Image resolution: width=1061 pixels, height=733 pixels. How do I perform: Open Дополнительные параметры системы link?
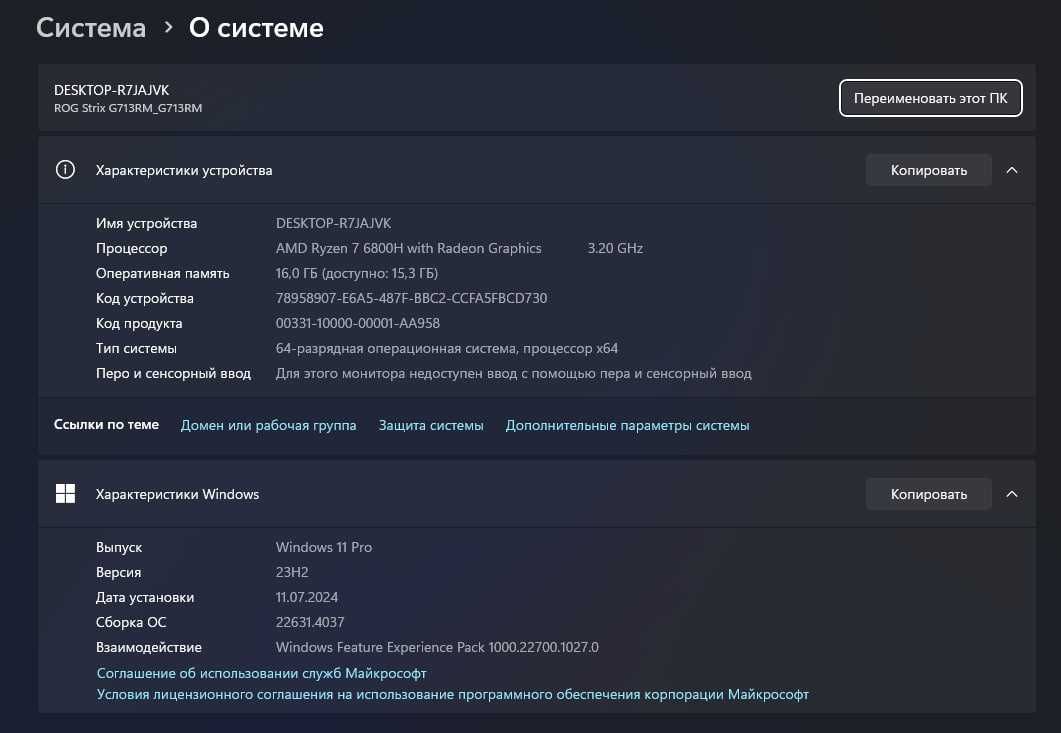(627, 425)
